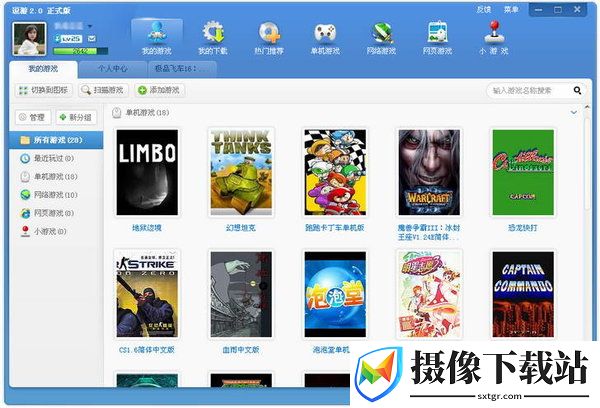
Task: Switch to the 极品飞车16 tab
Action: 182,69
